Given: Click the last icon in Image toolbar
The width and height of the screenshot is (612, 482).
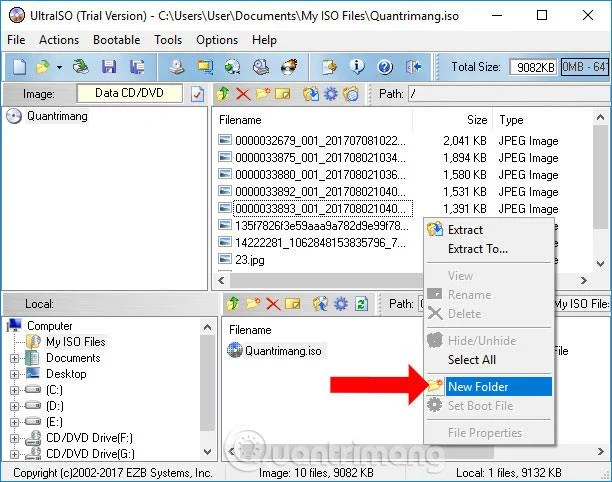Looking at the screenshot, I should 351,94.
